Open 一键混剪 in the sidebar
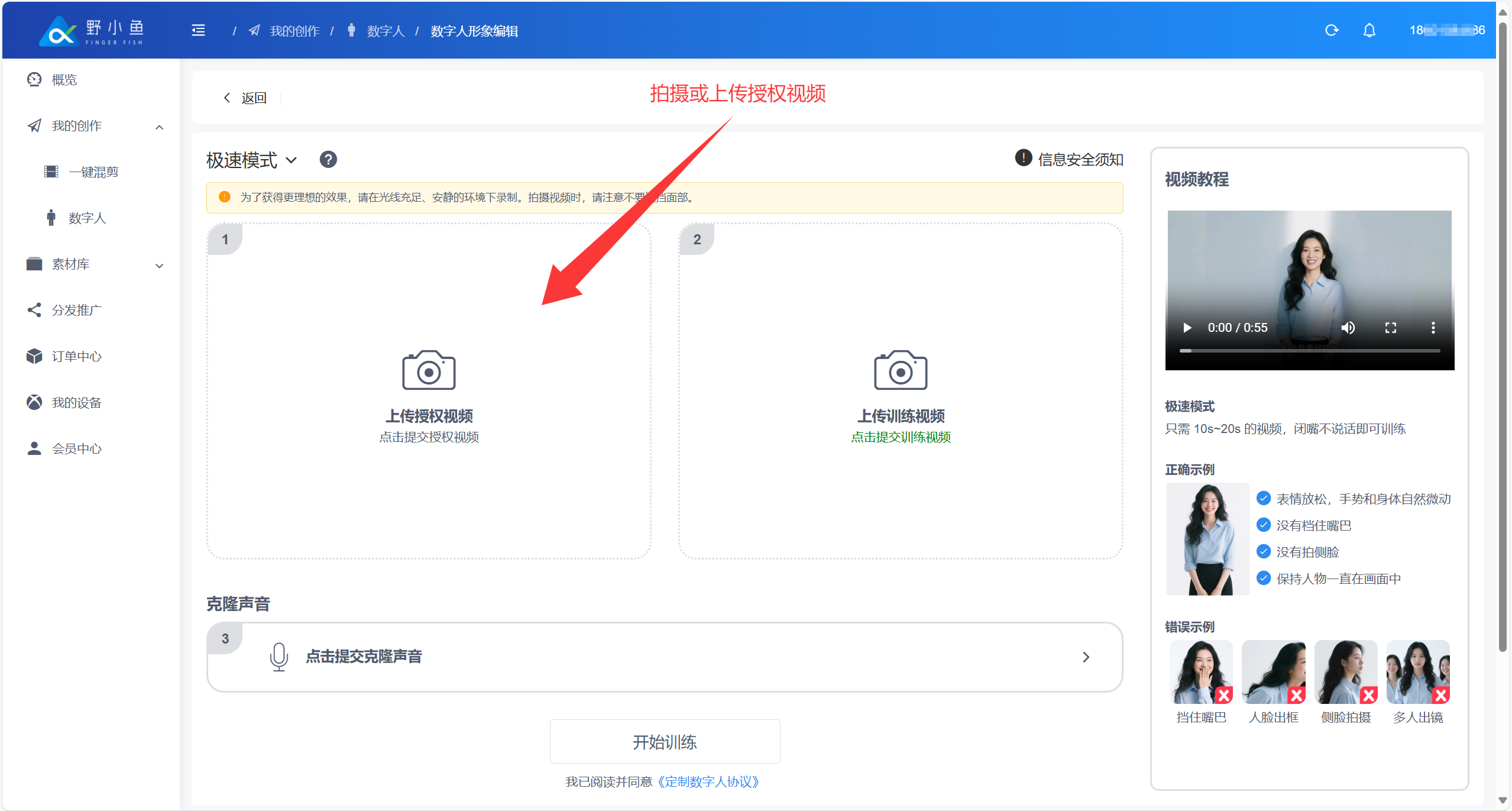1512x811 pixels. click(x=93, y=172)
